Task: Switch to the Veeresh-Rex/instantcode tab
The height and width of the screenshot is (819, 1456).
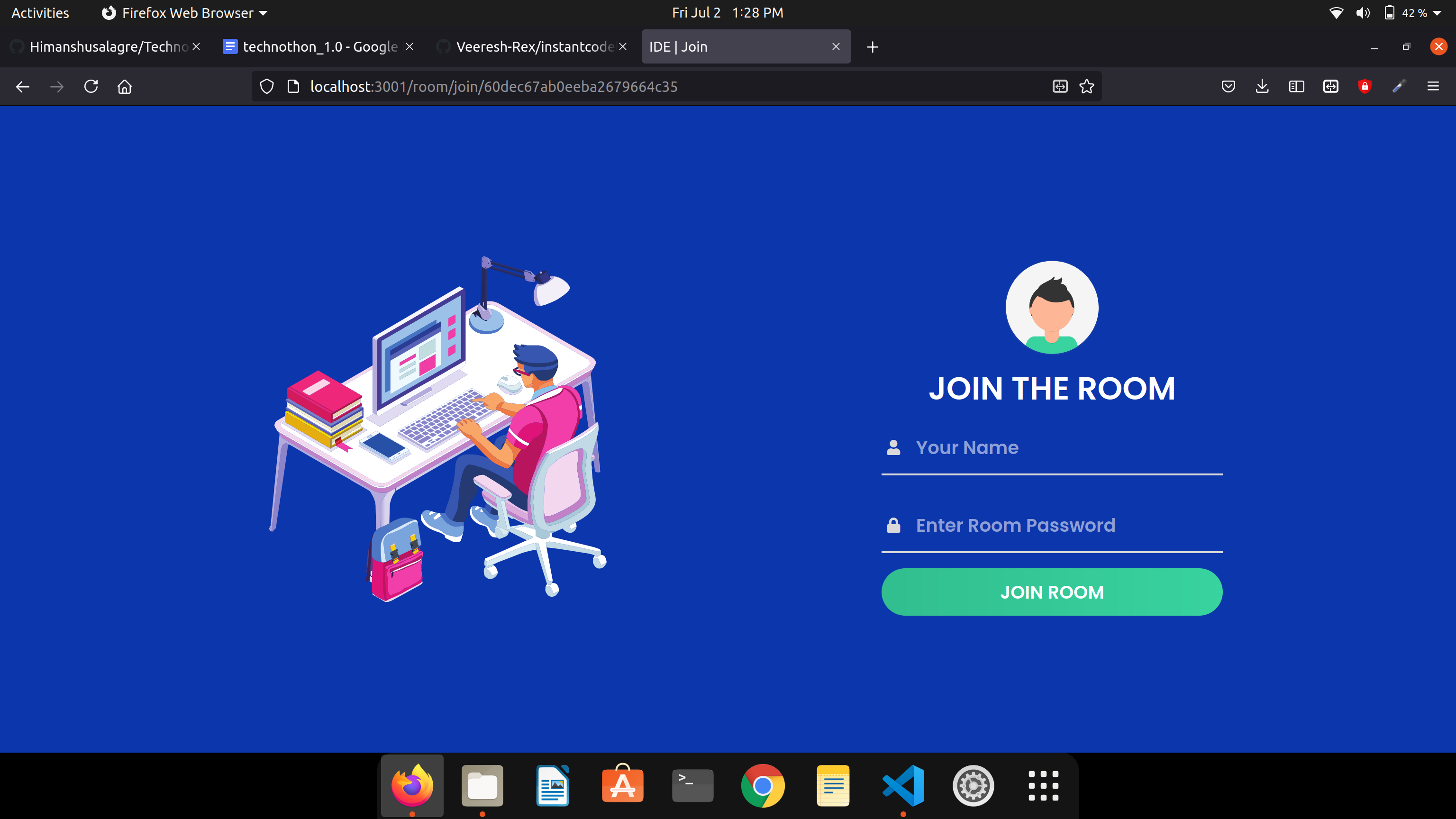Action: coord(533,47)
